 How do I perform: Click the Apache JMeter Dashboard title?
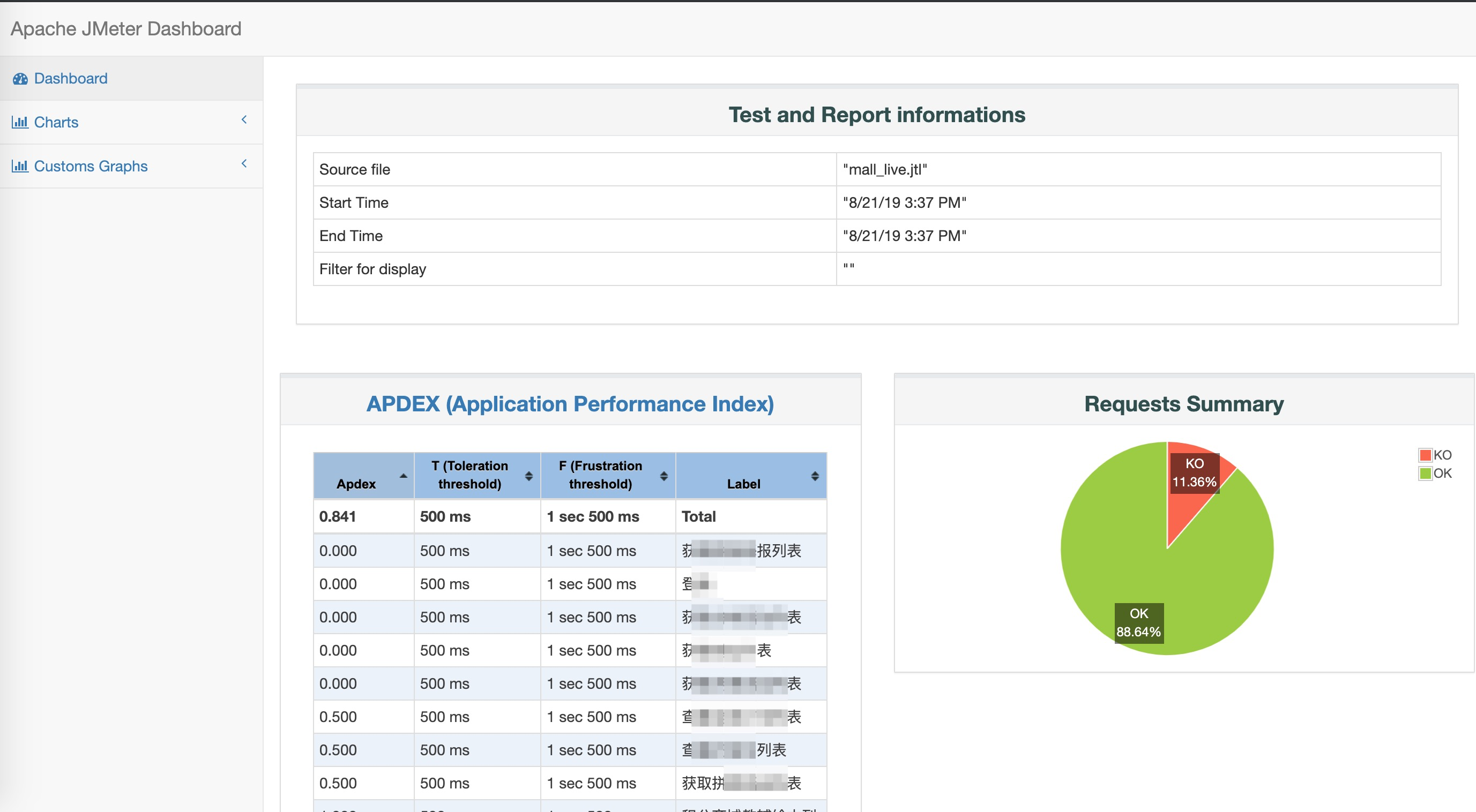[x=126, y=28]
